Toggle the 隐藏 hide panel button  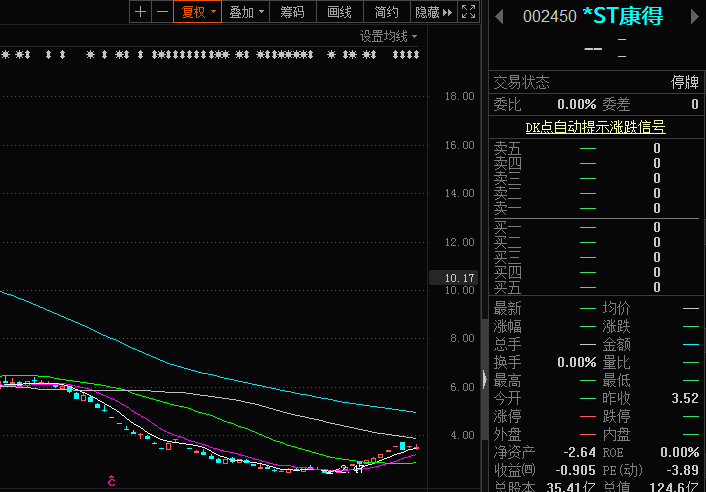point(426,12)
